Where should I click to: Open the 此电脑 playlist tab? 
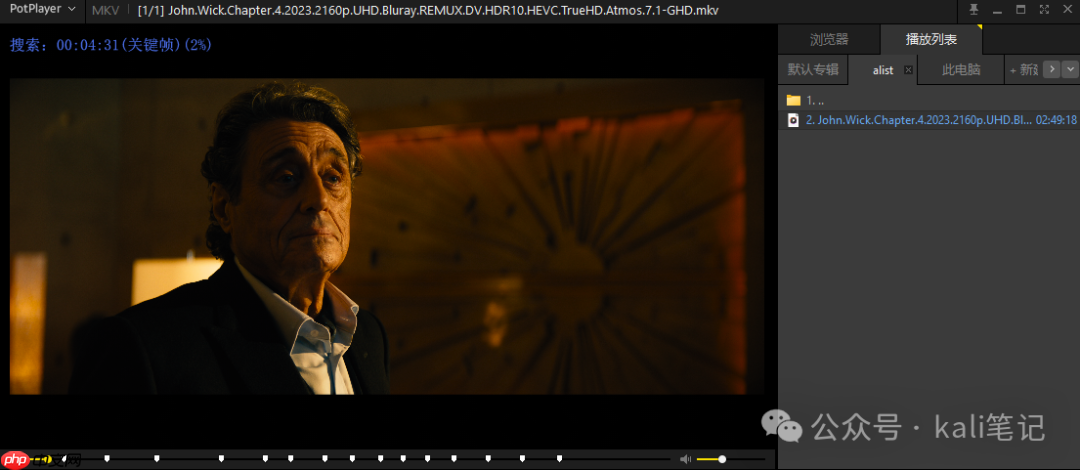961,70
